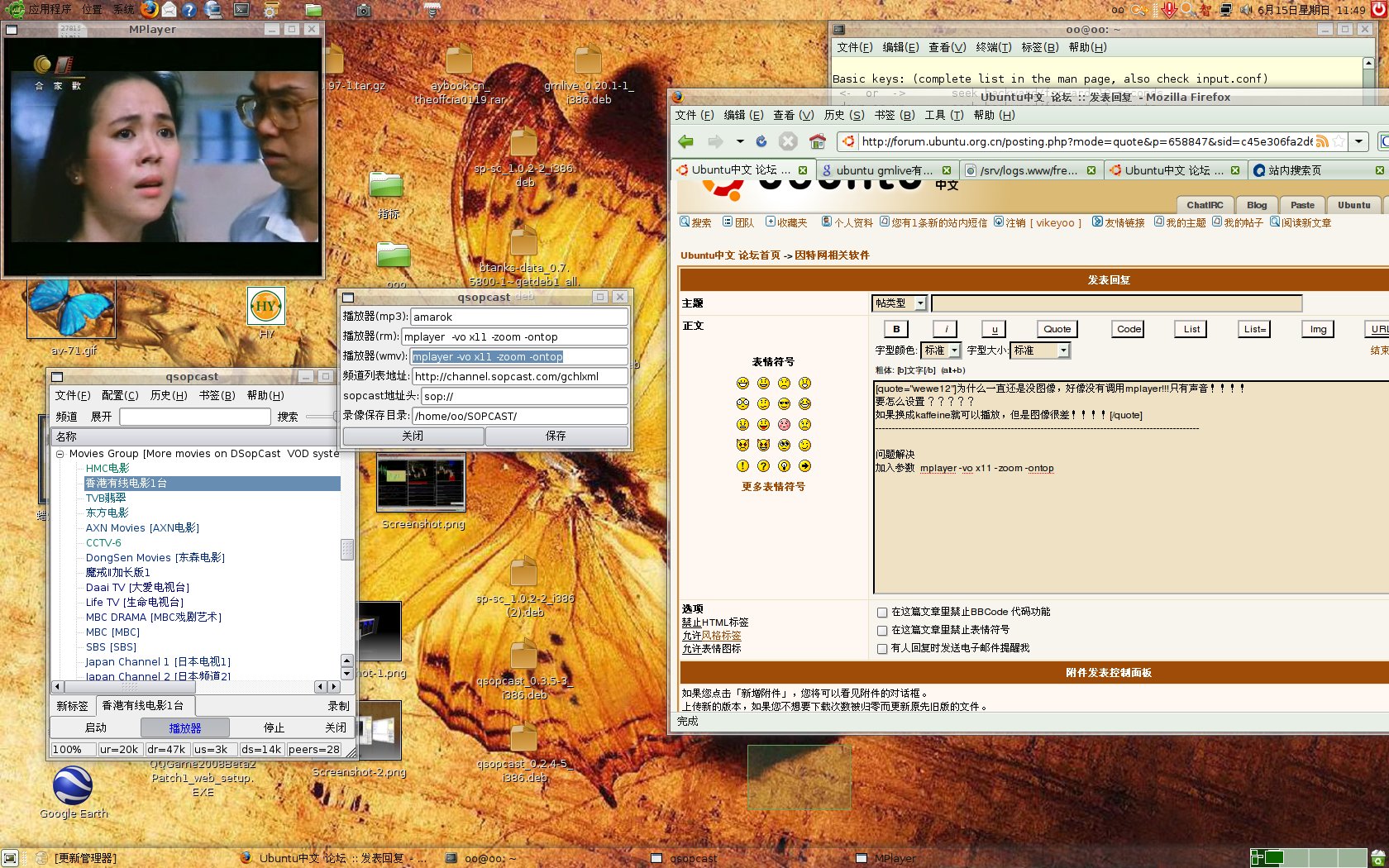Click the 启动 button in qsopcast
This screenshot has width=1389, height=868.
(96, 728)
